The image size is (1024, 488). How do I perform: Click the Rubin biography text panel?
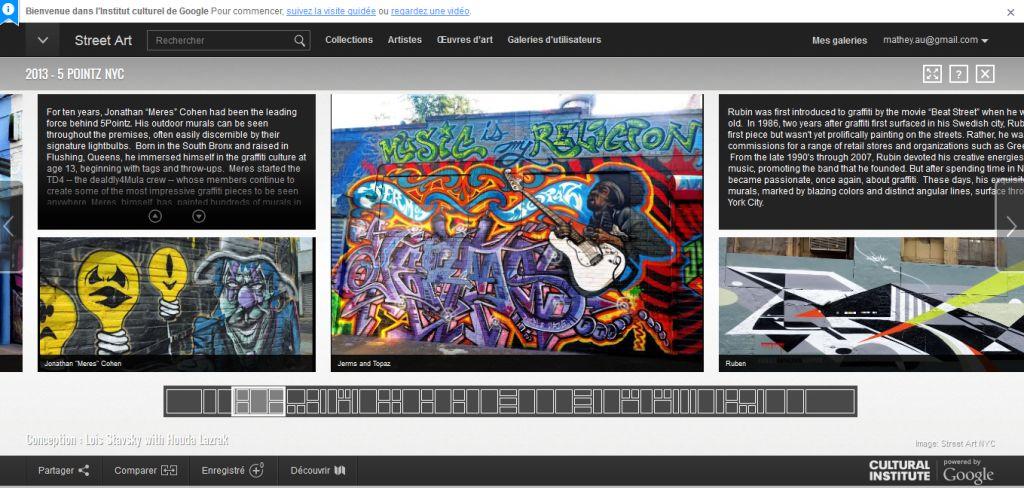click(x=871, y=162)
